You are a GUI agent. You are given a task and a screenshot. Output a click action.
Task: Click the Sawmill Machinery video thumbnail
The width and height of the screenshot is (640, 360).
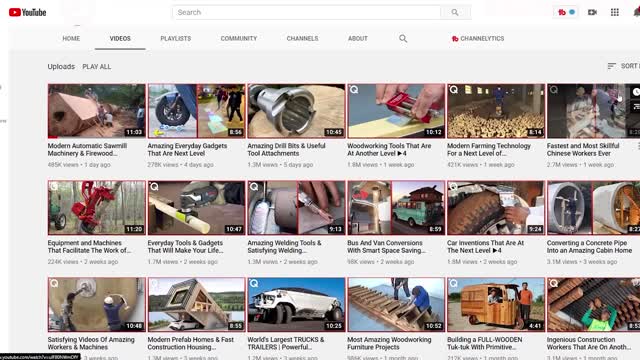96,111
